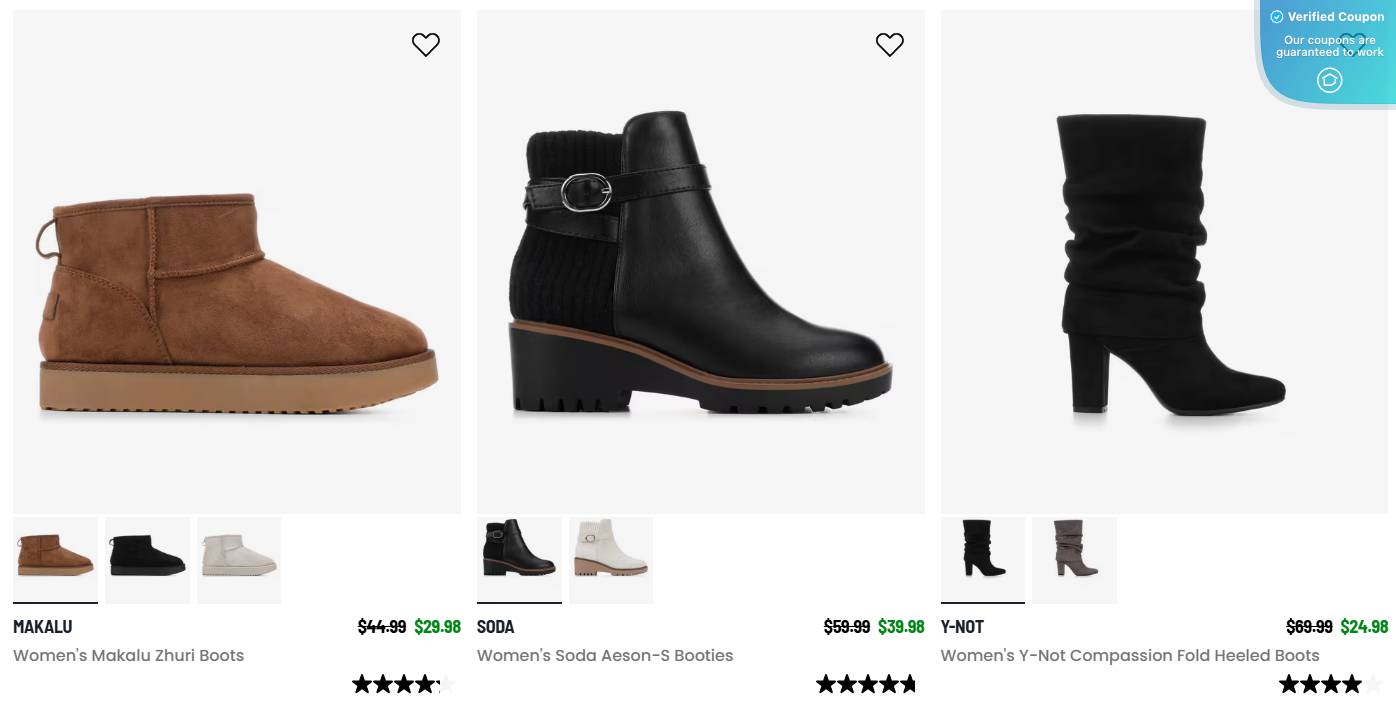Screen dimensions: 1396x718
Task: Click the SODA brand label
Action: point(495,627)
